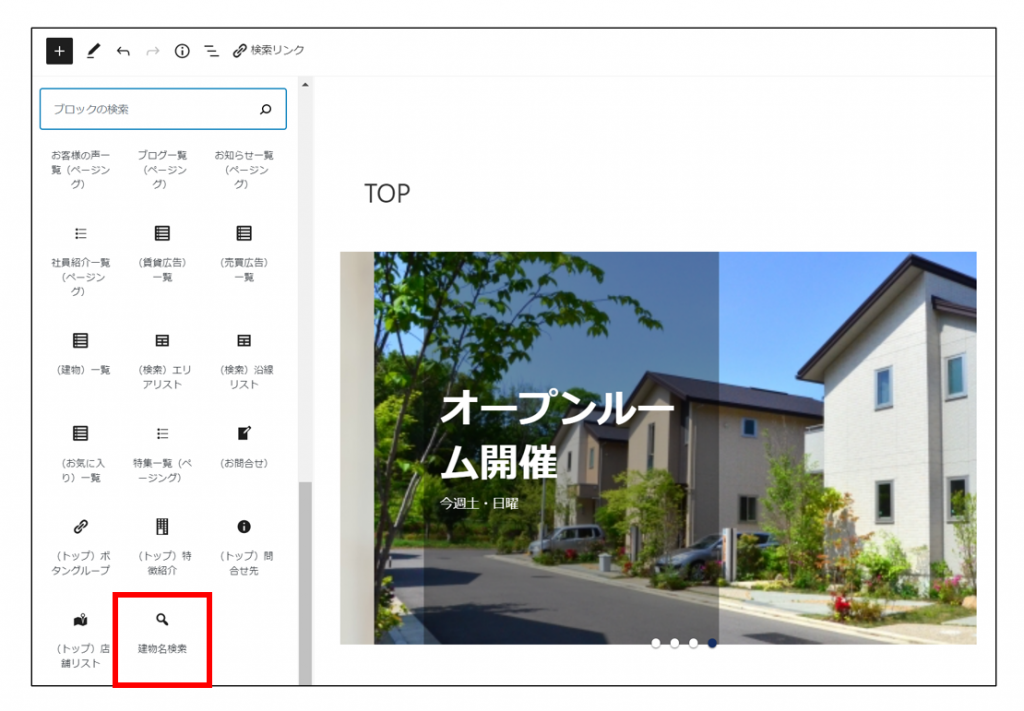Open the list view outline icon
1024x711 pixels.
click(211, 51)
